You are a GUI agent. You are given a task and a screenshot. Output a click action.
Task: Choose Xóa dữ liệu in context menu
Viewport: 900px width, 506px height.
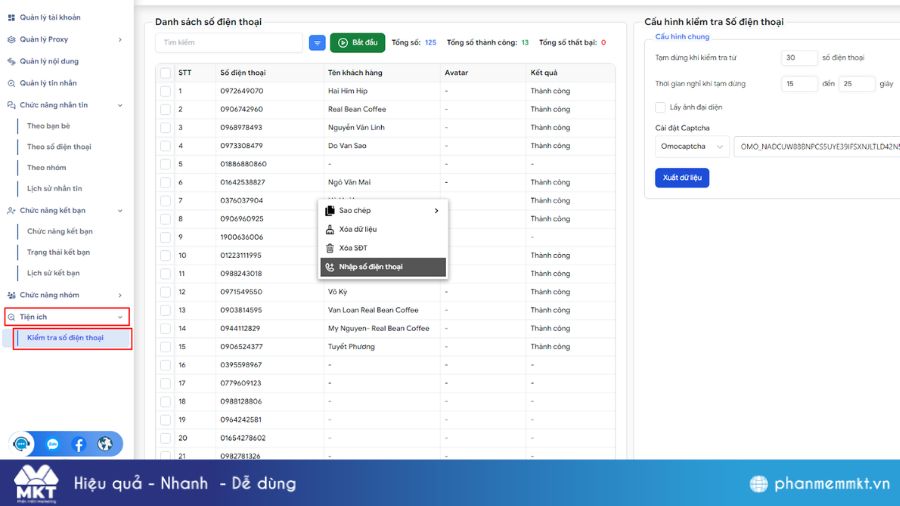click(x=383, y=229)
